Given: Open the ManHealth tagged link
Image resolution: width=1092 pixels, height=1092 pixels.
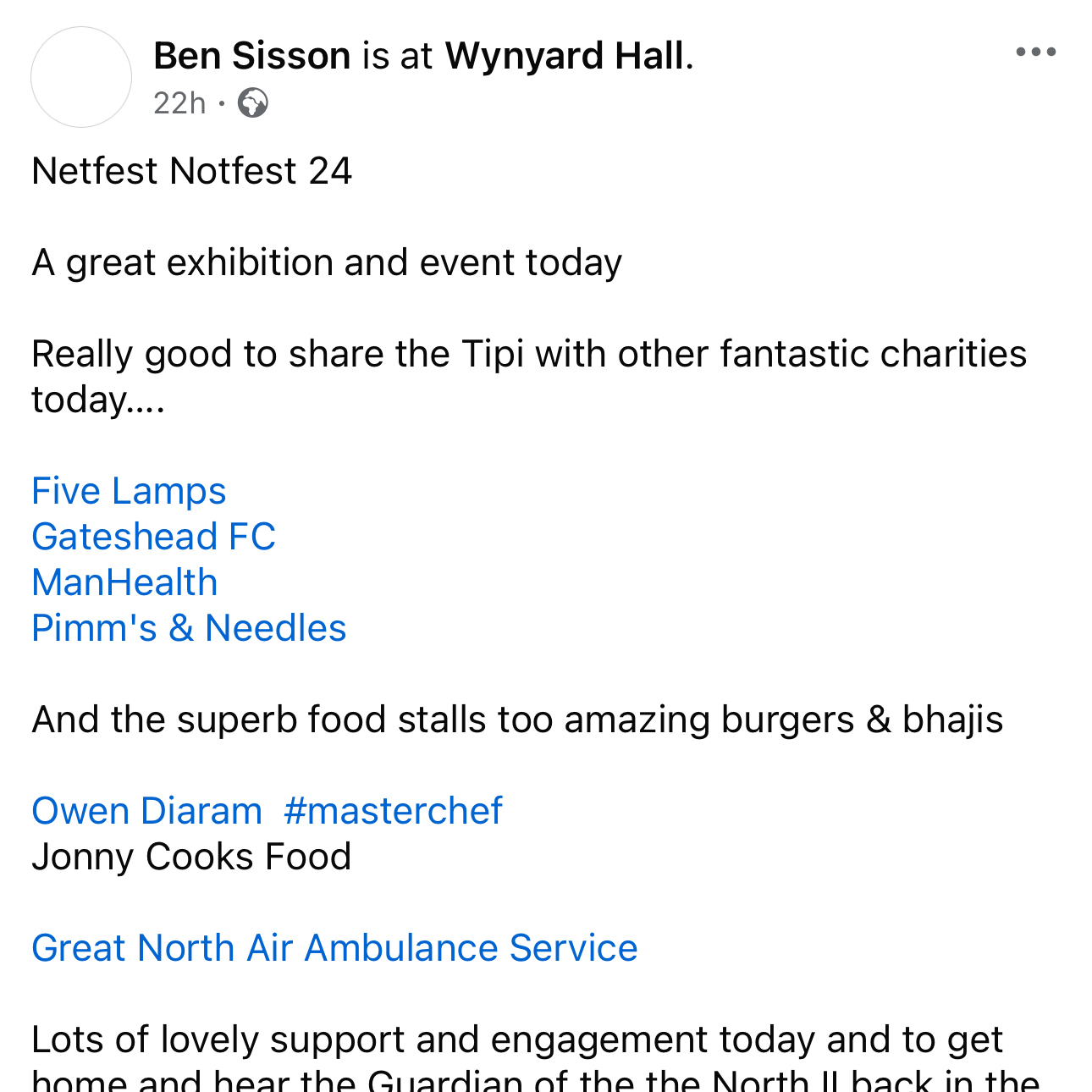Looking at the screenshot, I should tap(124, 582).
